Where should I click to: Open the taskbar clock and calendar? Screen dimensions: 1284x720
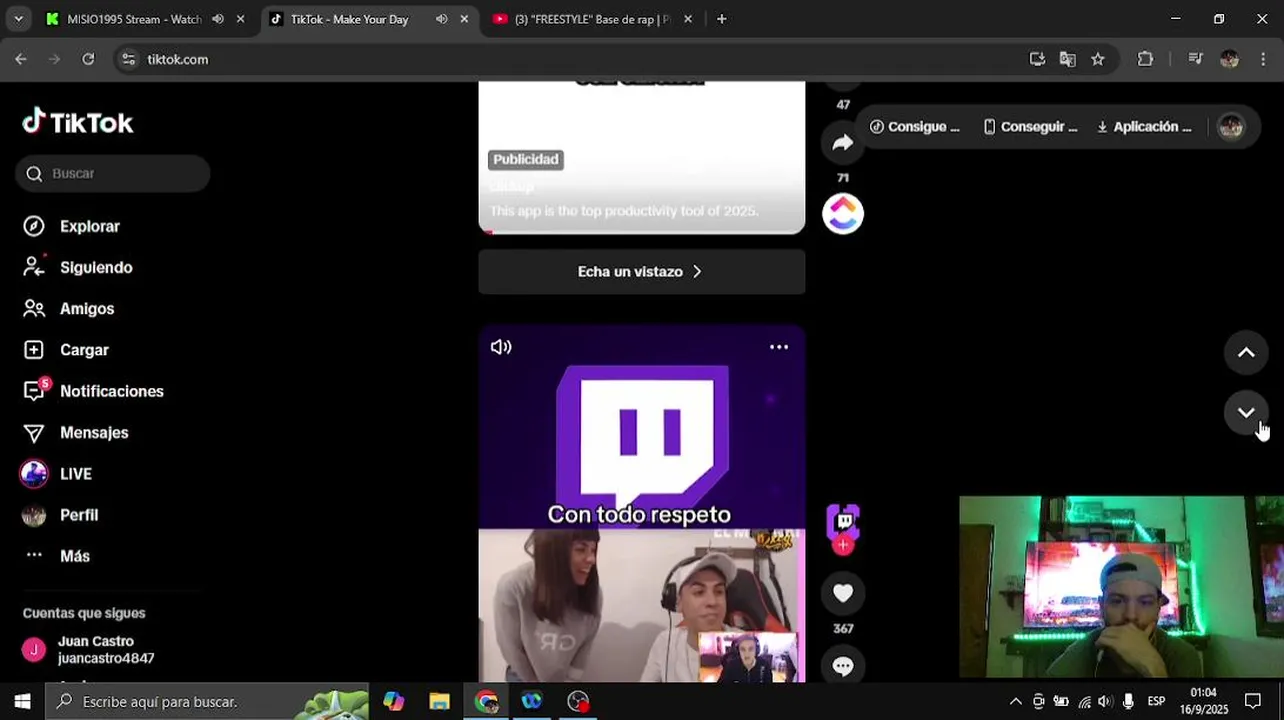coord(1204,702)
